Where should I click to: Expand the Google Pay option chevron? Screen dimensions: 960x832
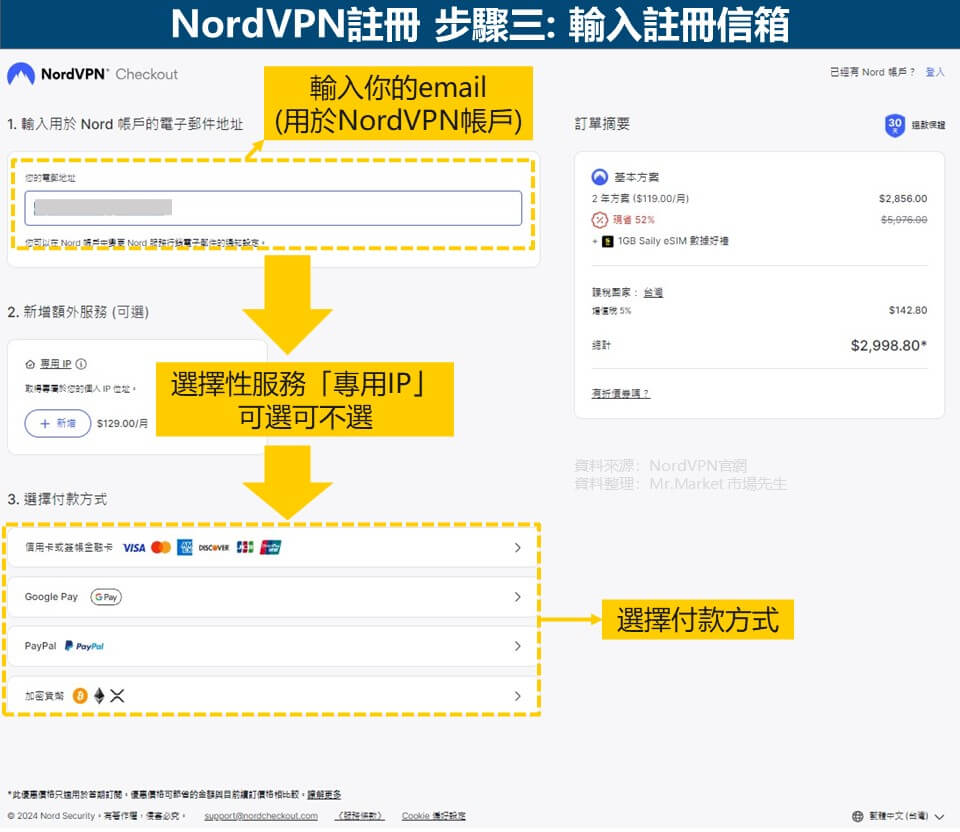[517, 598]
